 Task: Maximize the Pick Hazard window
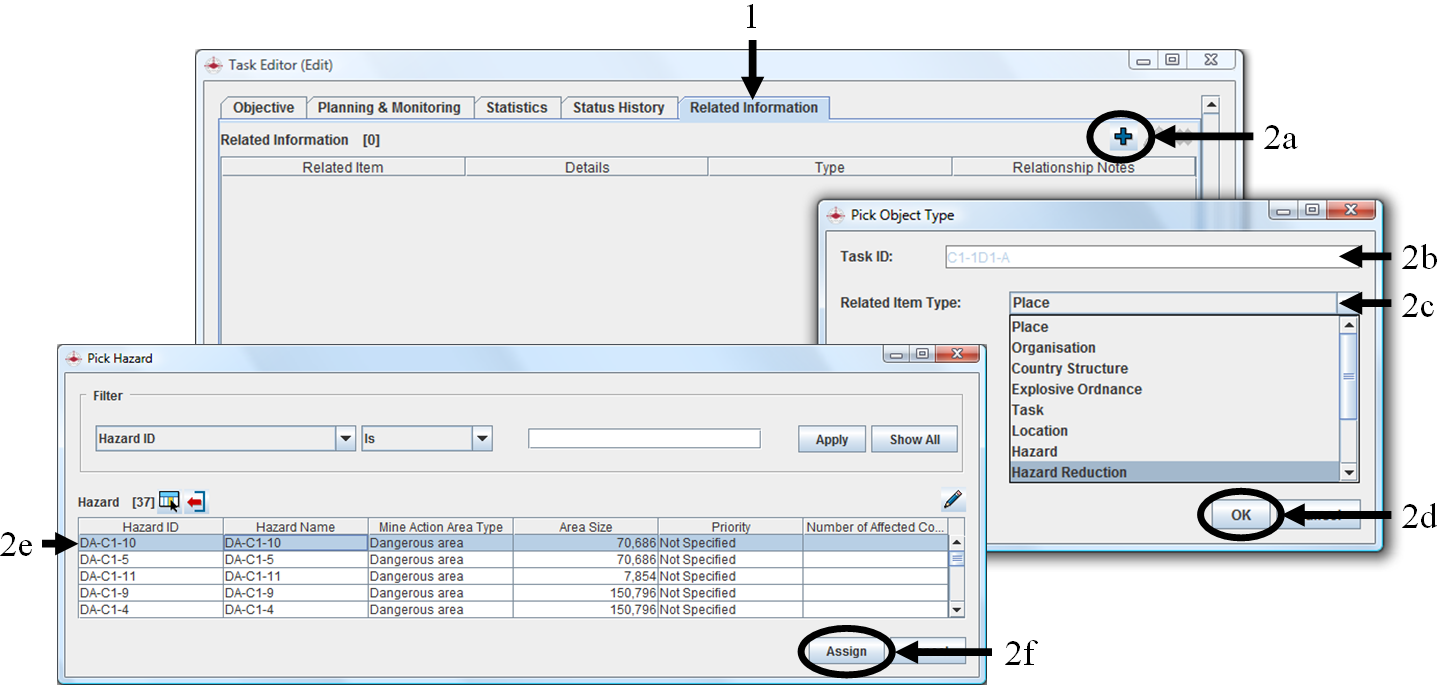(x=922, y=355)
